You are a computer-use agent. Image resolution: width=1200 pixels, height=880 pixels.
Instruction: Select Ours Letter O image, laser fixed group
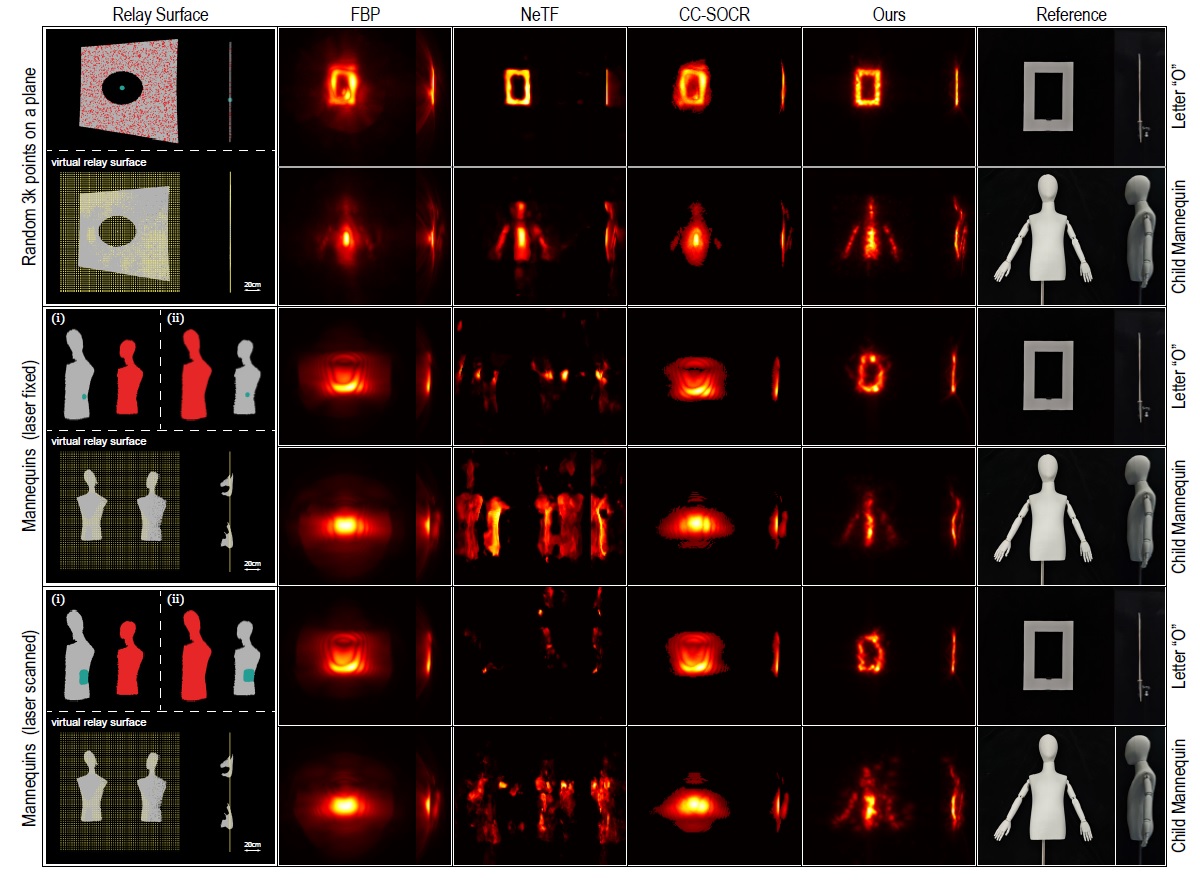point(889,376)
